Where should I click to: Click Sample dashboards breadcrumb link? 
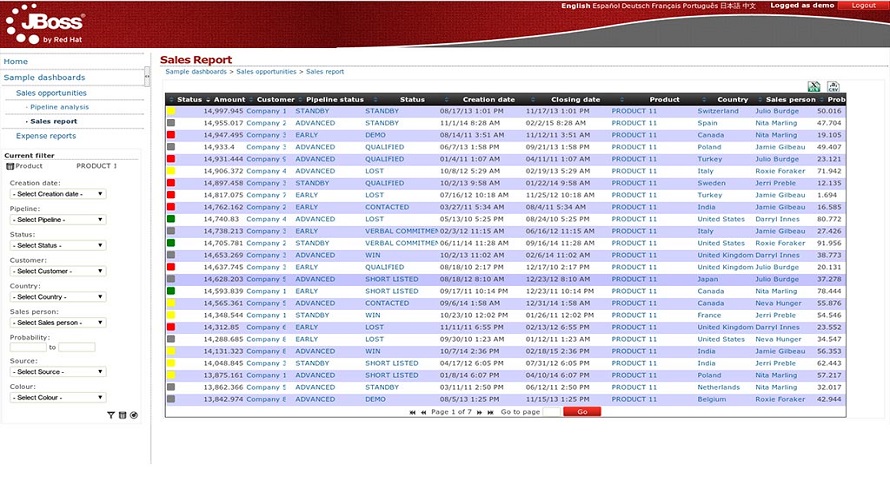pos(196,72)
